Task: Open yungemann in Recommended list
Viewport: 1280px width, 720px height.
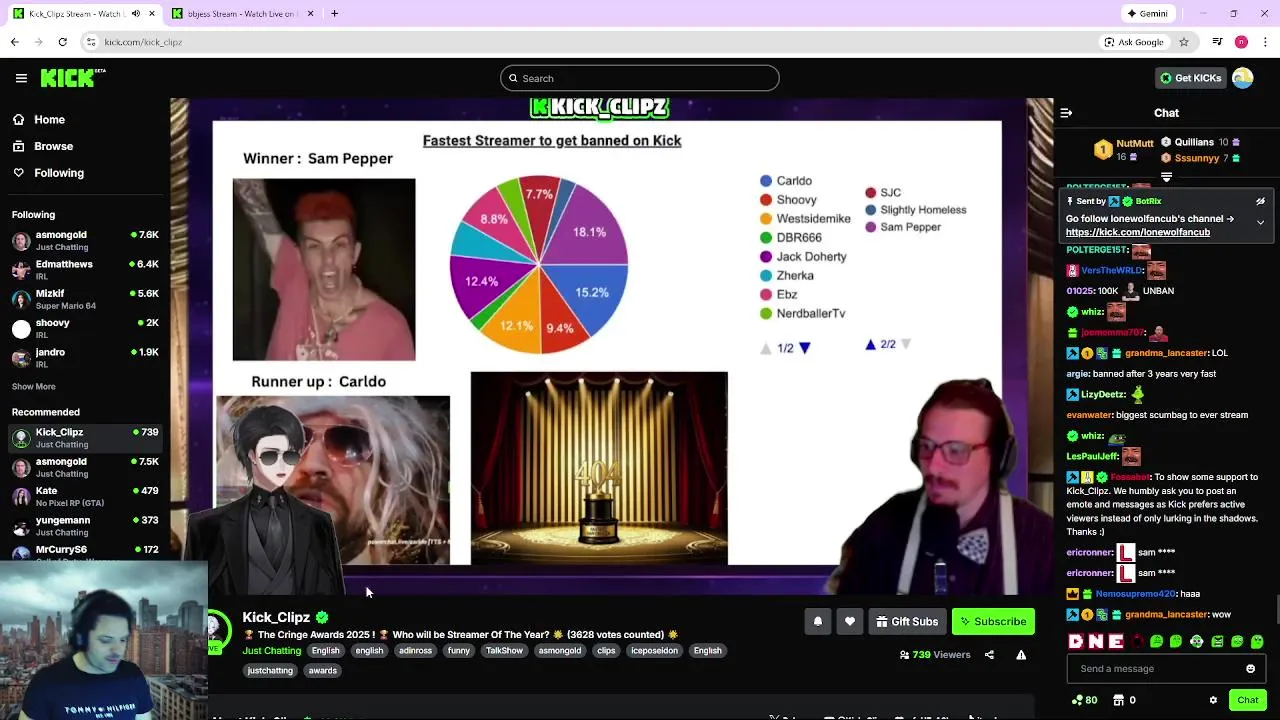Action: coord(85,526)
